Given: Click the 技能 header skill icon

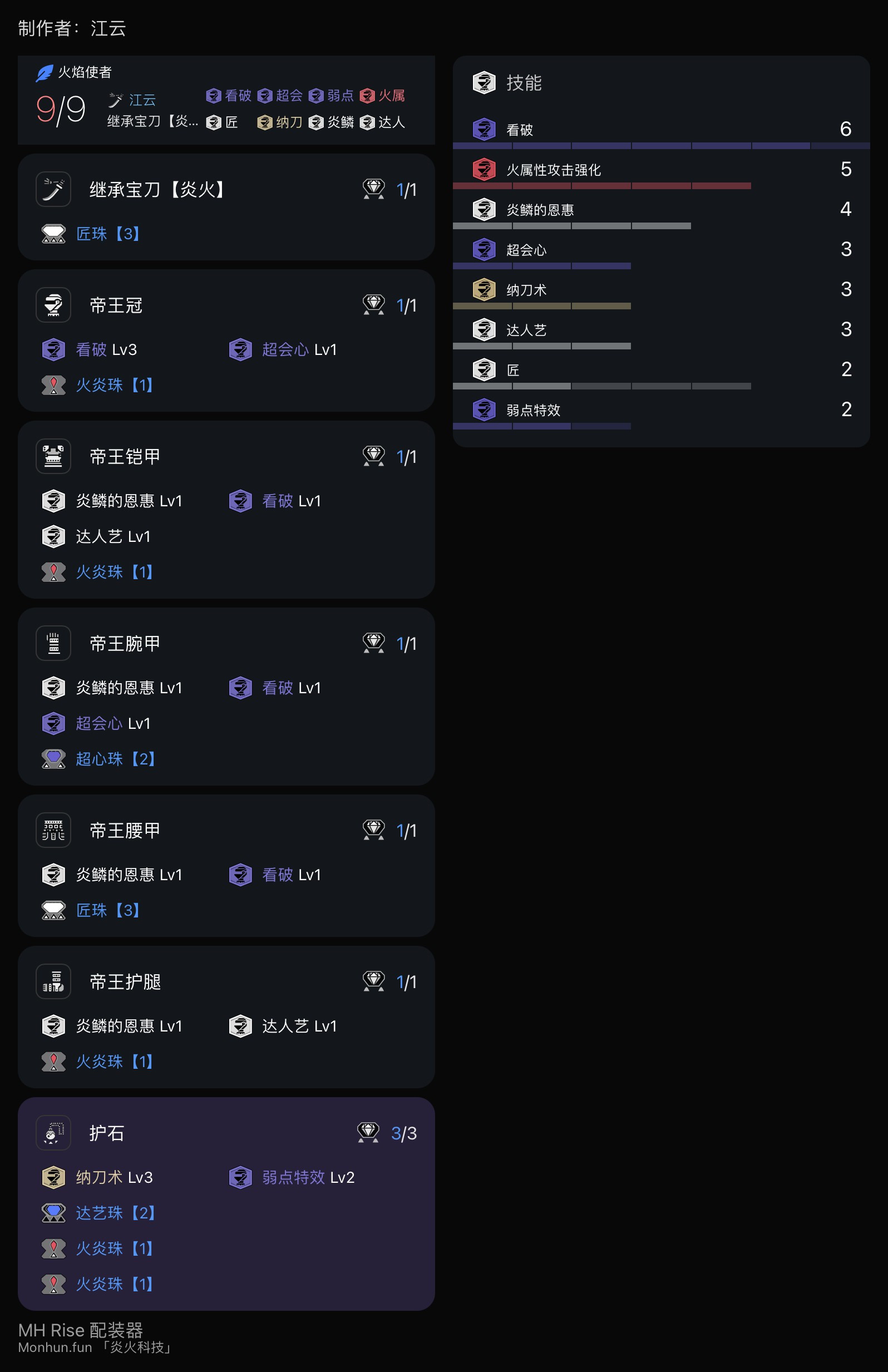Looking at the screenshot, I should (484, 82).
